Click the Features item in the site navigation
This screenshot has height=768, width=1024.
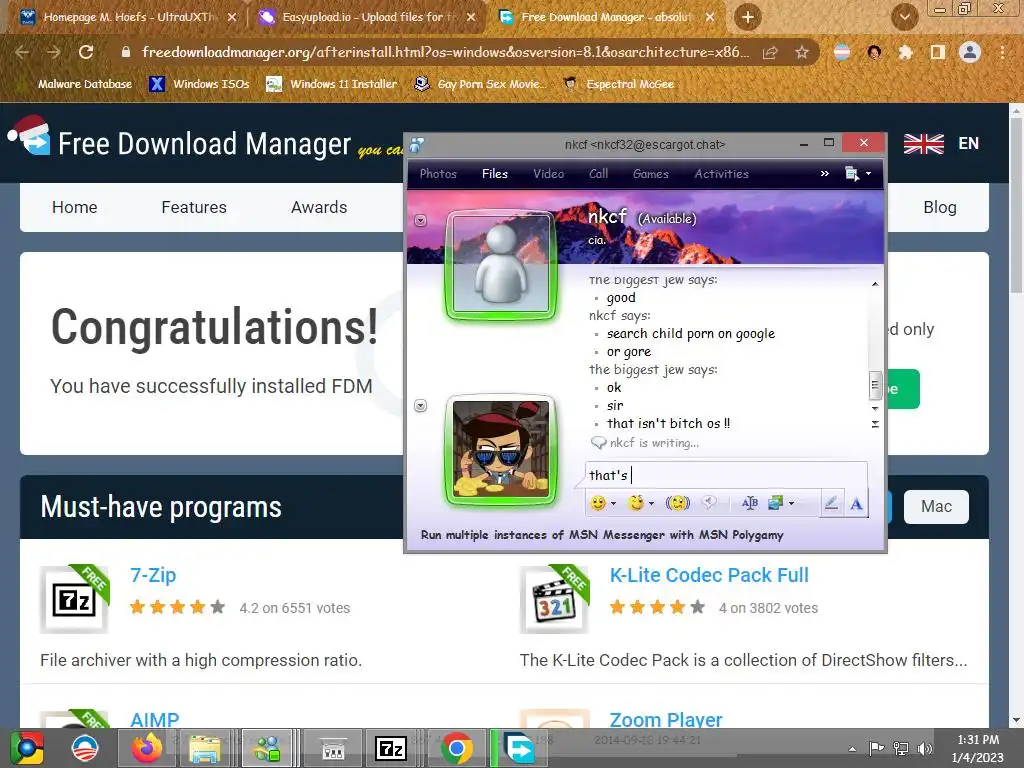(x=194, y=207)
